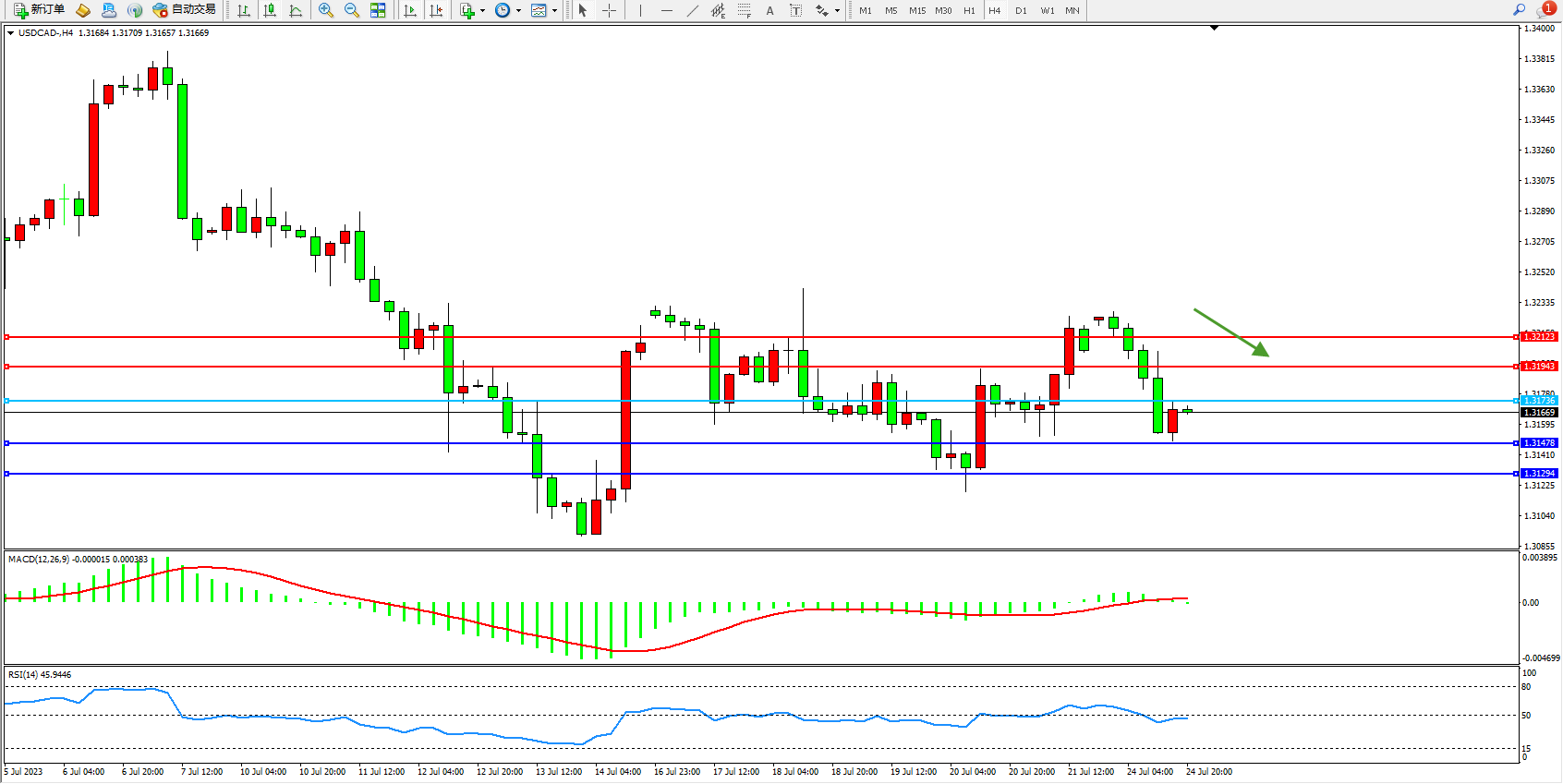Zoom out of the chart
1563x784 pixels.
pyautogui.click(x=352, y=10)
